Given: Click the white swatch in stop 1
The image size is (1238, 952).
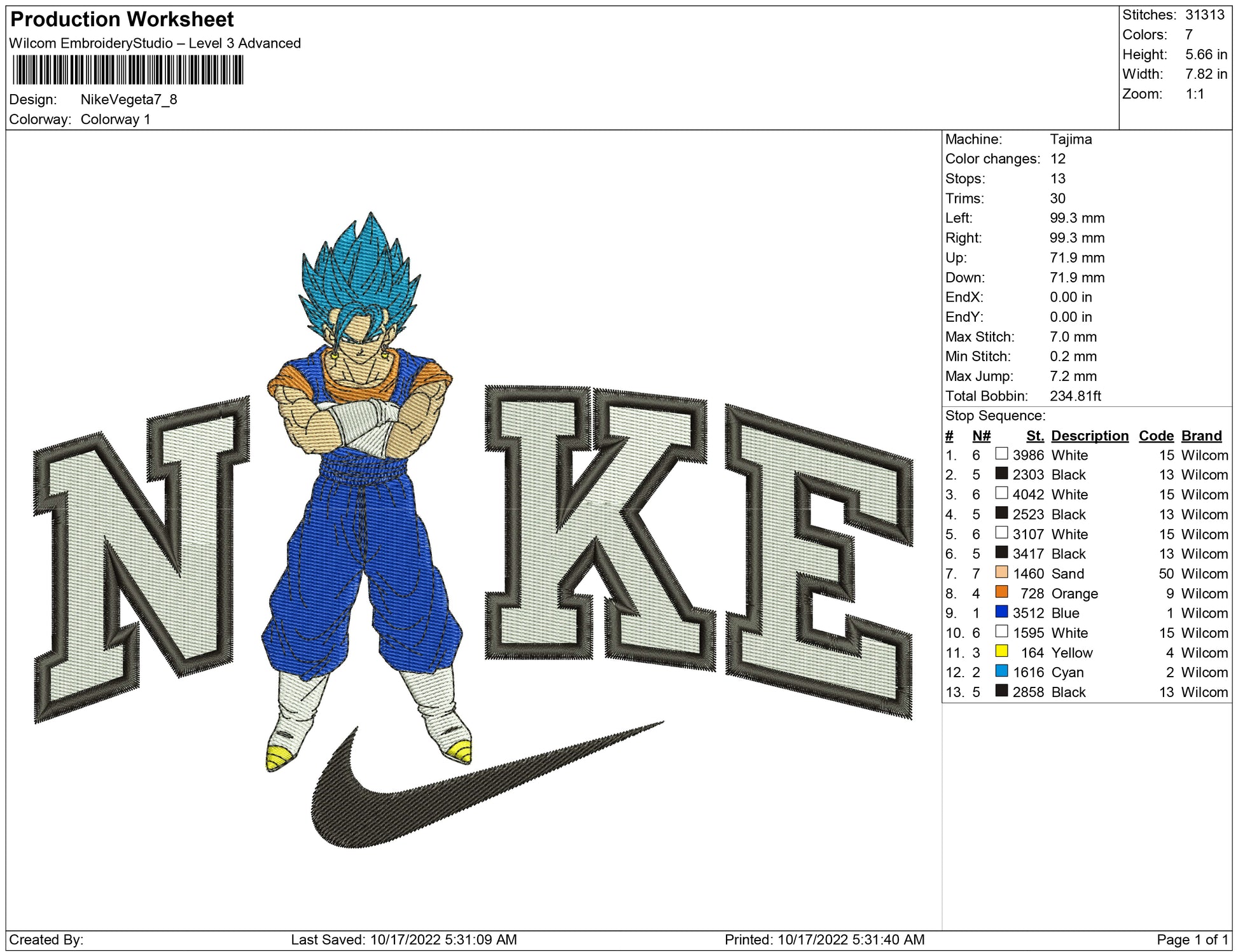Looking at the screenshot, I should point(1001,454).
